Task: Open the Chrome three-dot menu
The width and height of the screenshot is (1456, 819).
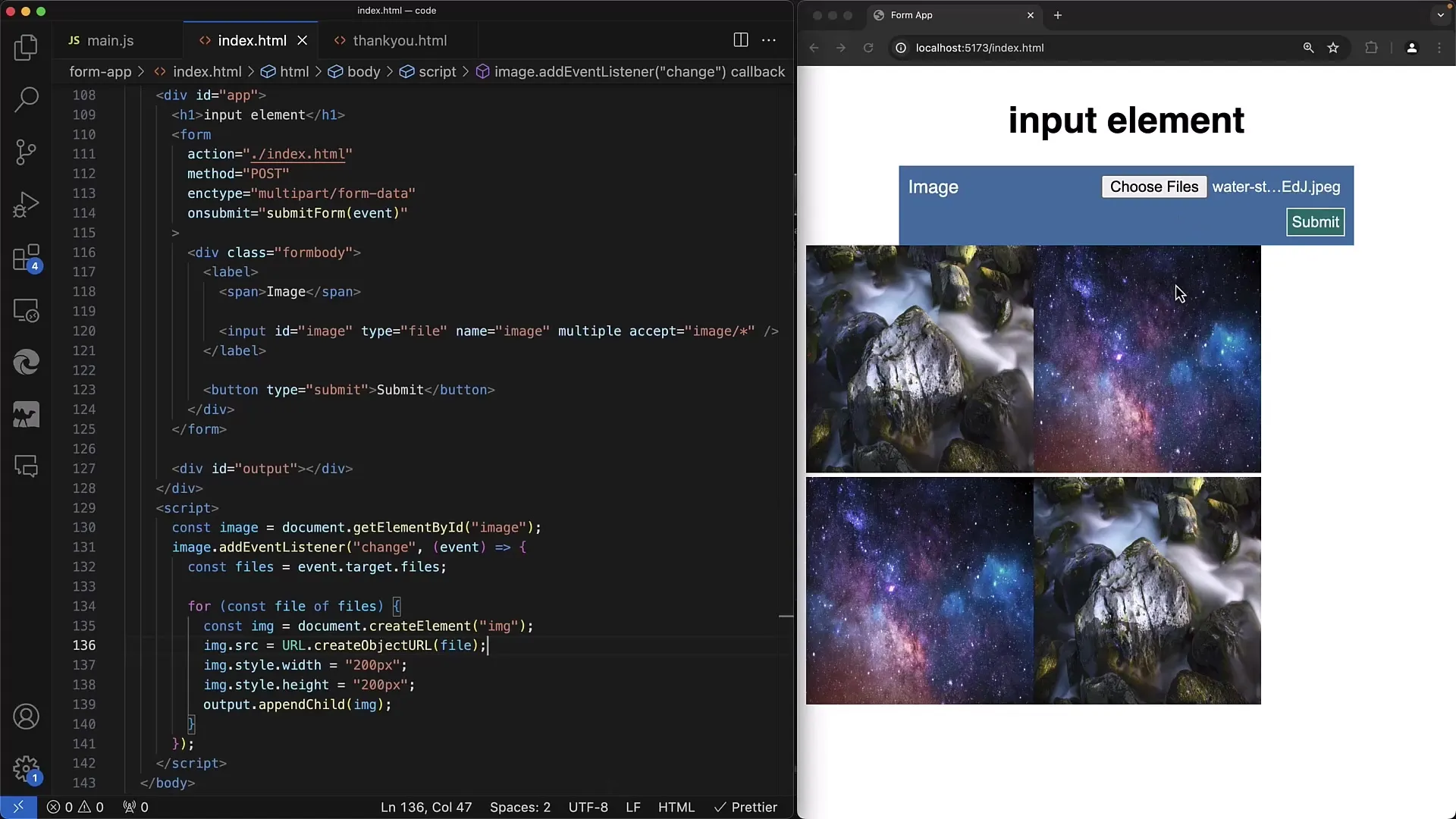Action: 1439,48
